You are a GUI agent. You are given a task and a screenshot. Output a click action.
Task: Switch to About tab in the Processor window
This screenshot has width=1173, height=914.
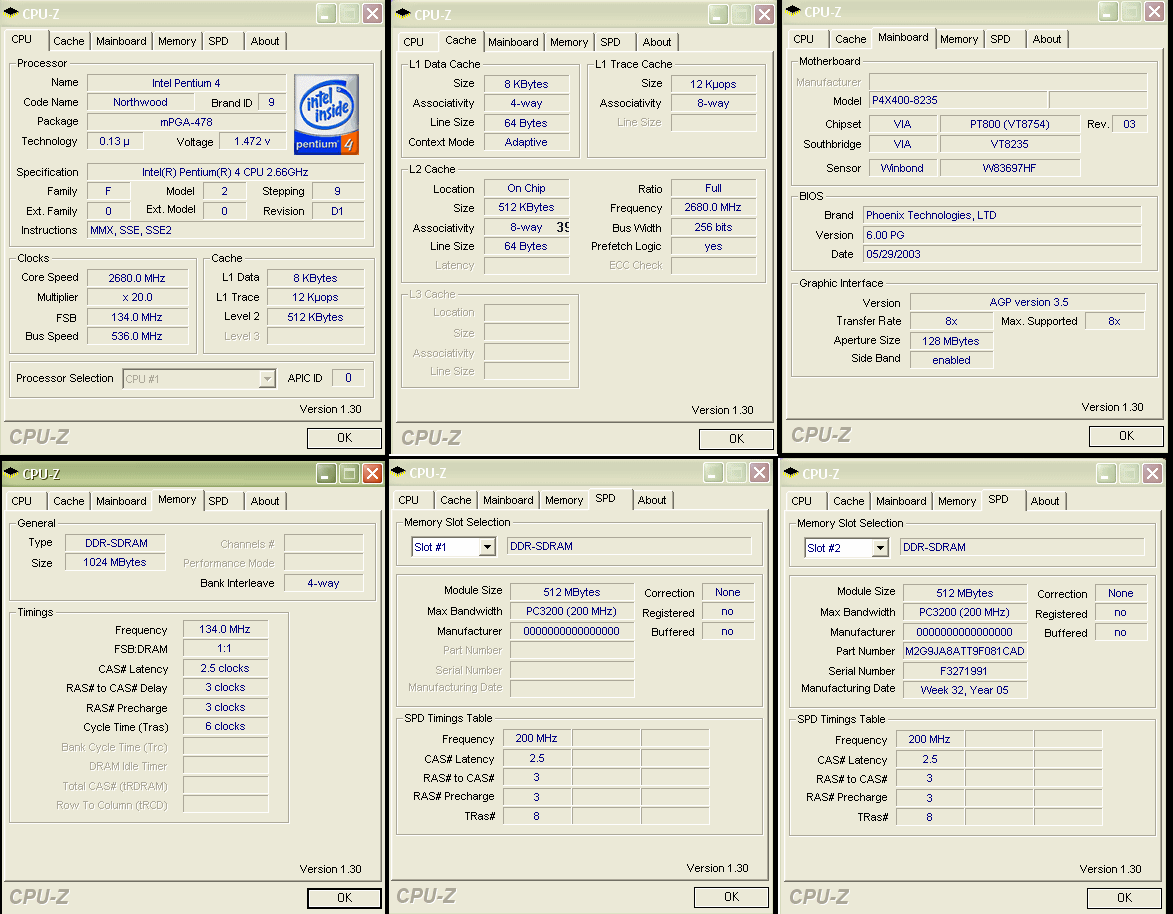(x=265, y=41)
